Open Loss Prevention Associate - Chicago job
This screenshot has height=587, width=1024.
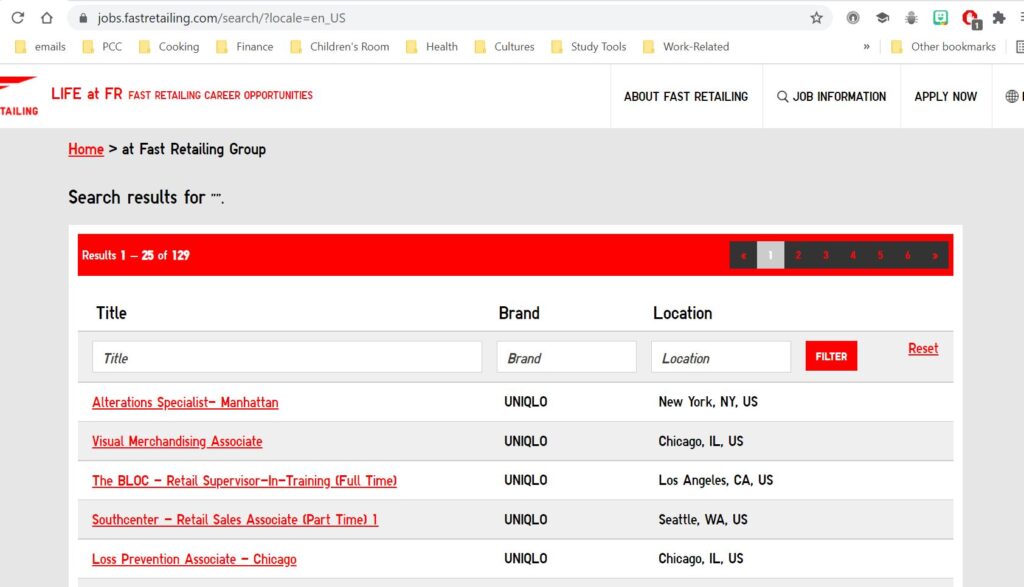194,559
